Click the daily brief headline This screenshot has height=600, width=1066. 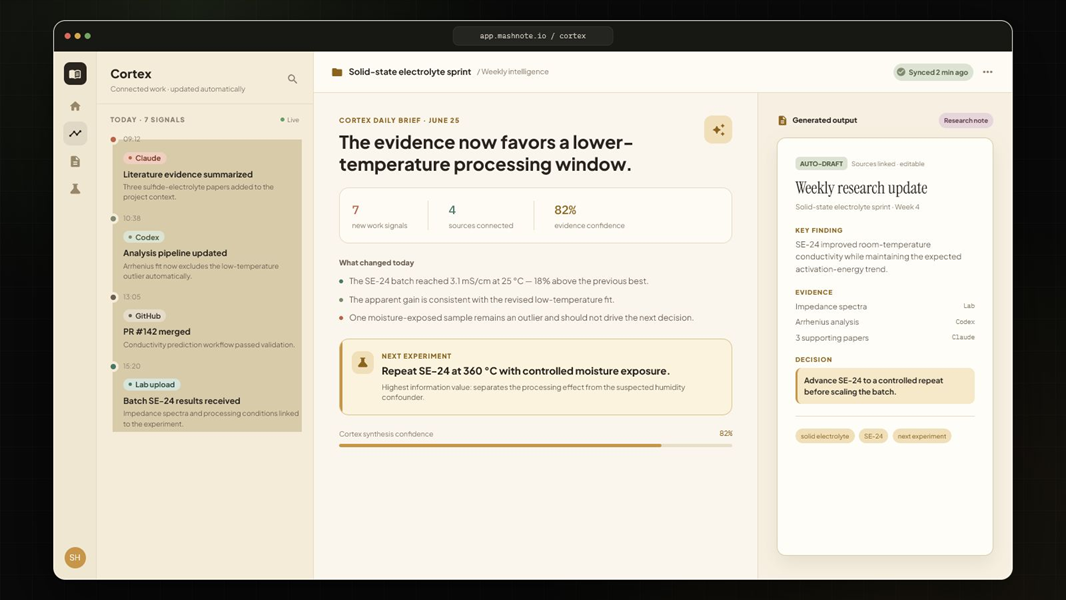[x=486, y=153]
